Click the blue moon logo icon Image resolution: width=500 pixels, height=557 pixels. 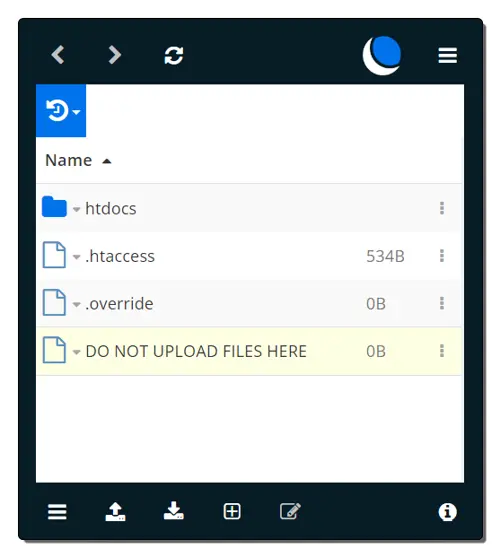(x=382, y=55)
